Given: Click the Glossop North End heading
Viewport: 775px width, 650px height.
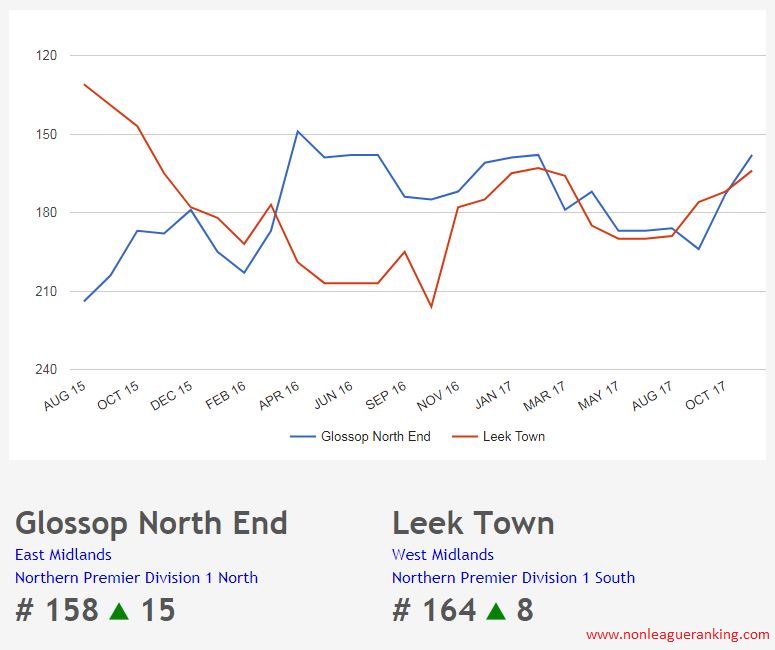Looking at the screenshot, I should tap(151, 523).
